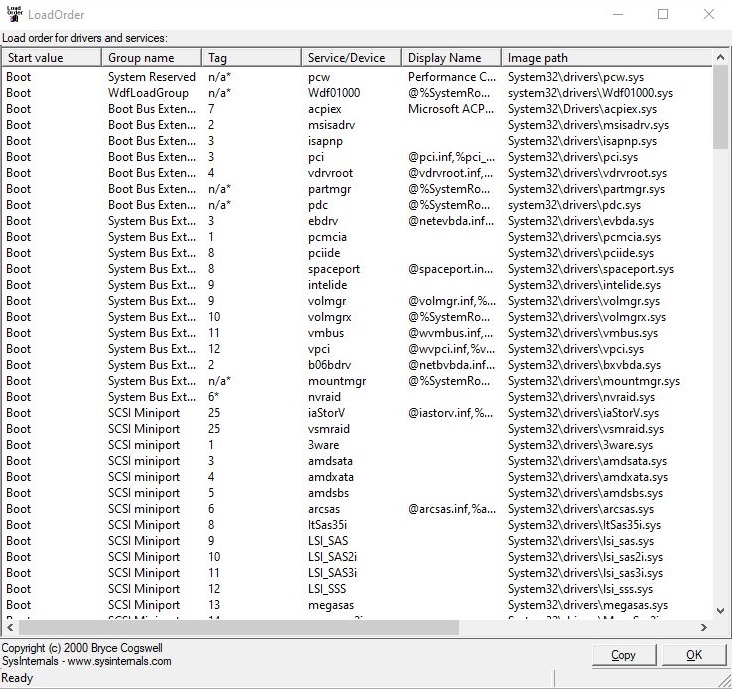Viewport: 732px width, 689px height.
Task: Maximize the LoadOrder window
Action: click(663, 14)
